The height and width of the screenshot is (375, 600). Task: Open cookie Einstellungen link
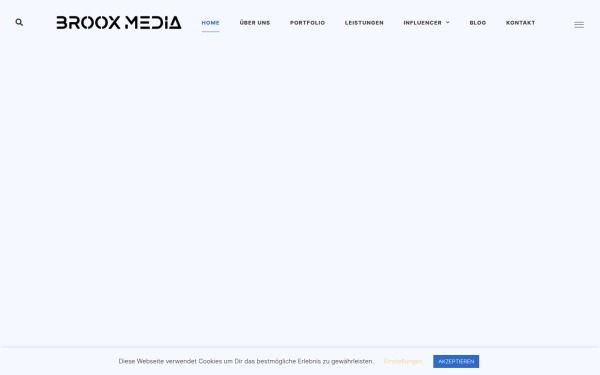(x=403, y=361)
